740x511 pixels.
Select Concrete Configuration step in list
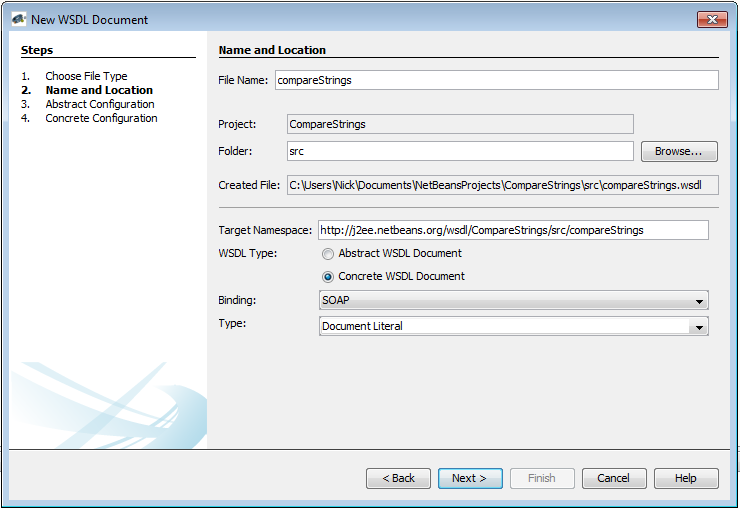pyautogui.click(x=101, y=118)
